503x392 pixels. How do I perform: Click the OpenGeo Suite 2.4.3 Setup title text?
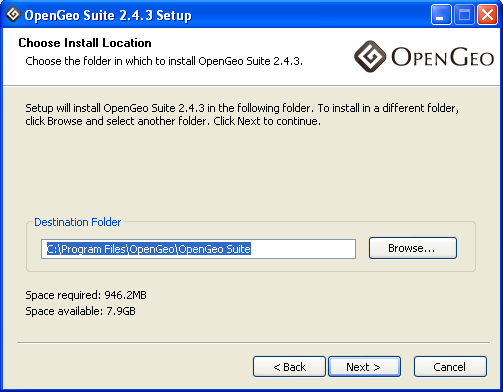coord(108,15)
